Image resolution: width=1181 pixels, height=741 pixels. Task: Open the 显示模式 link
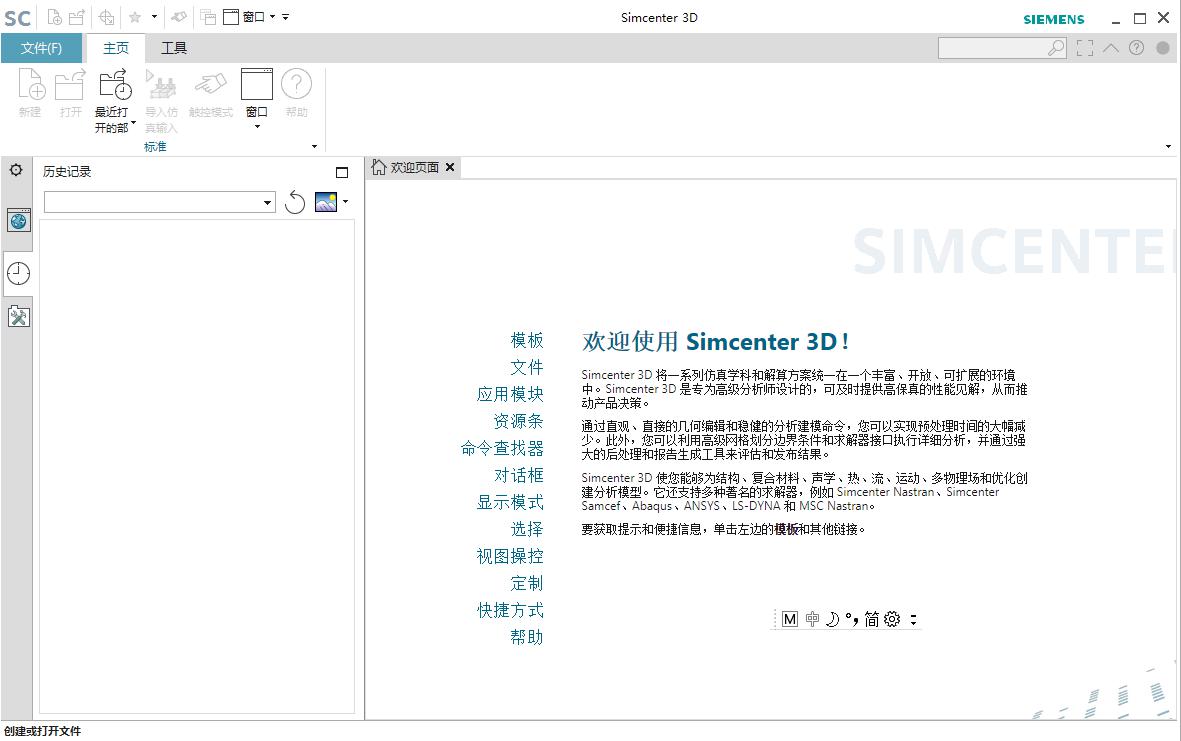pos(510,502)
